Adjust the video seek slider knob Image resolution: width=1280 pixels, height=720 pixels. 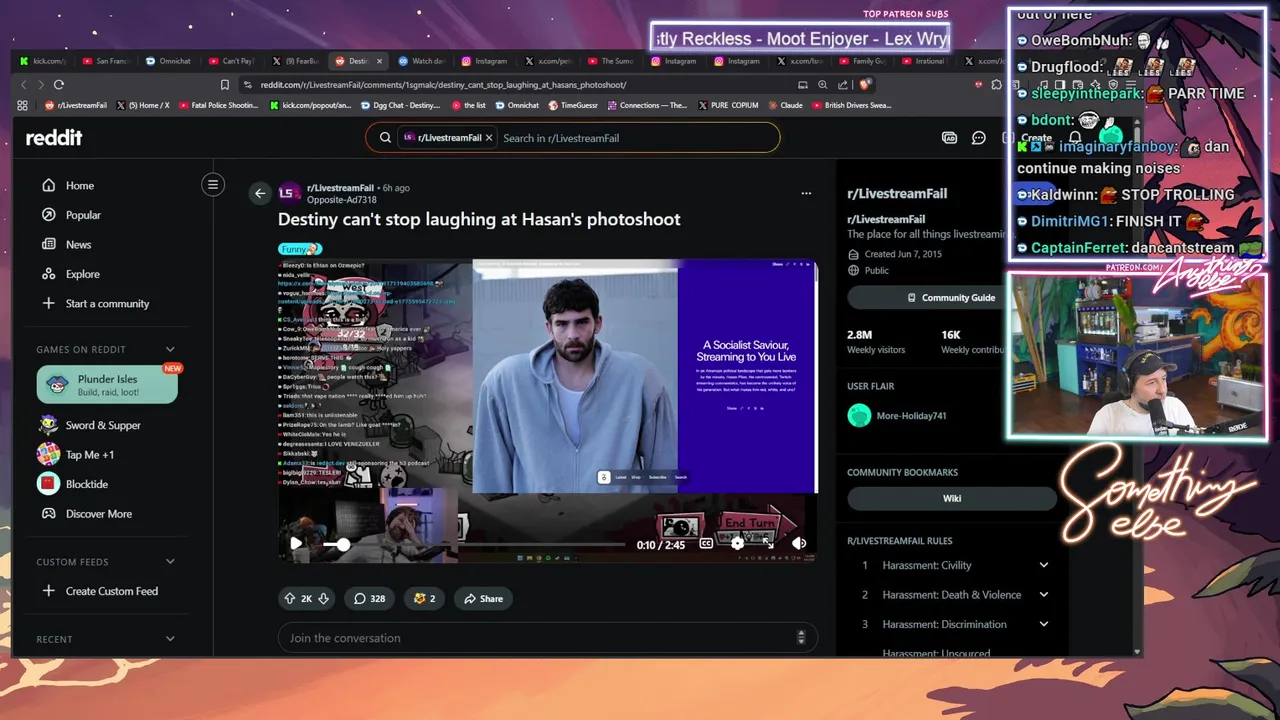coord(343,545)
